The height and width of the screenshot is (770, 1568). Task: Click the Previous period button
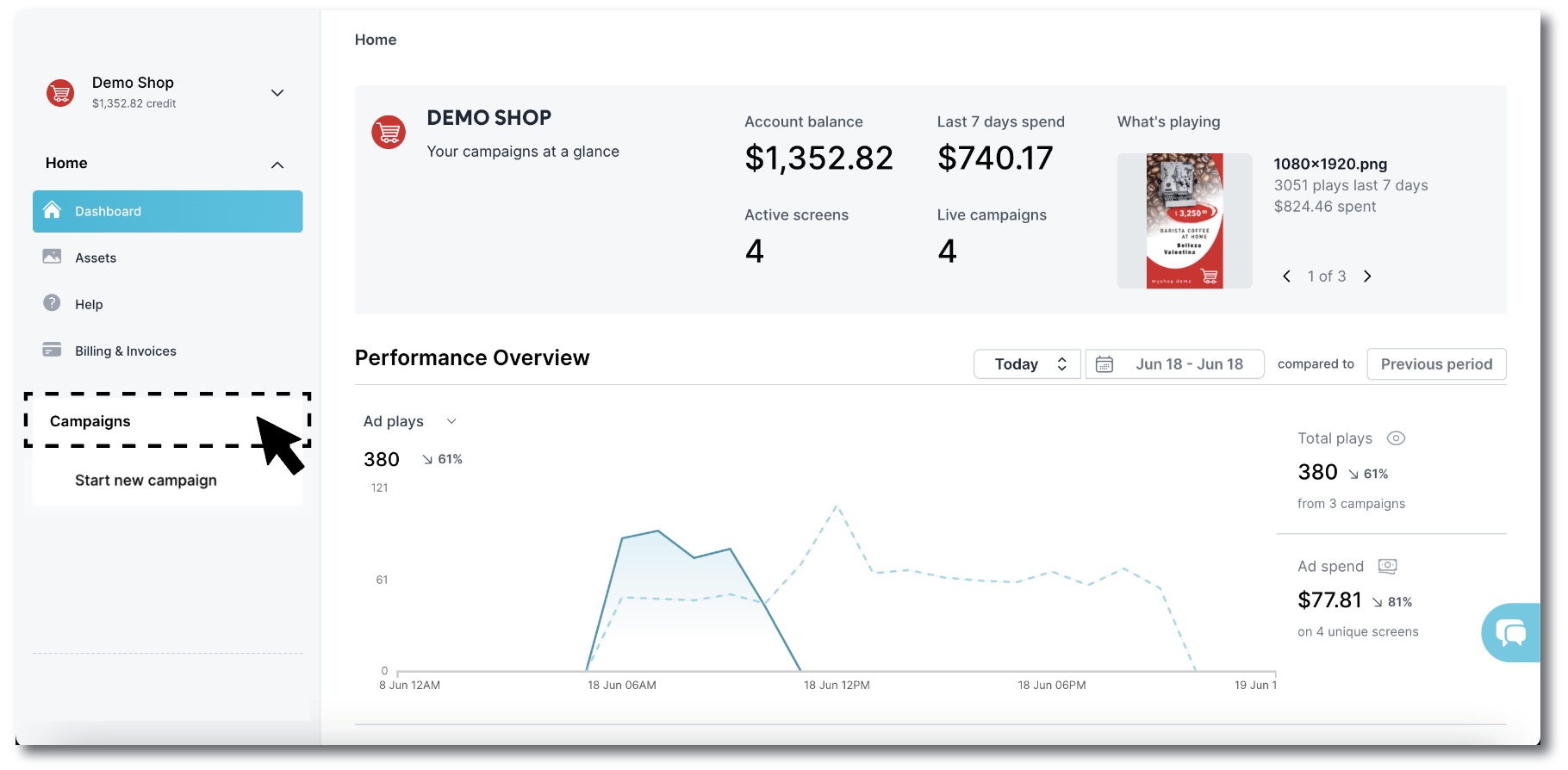coord(1436,364)
